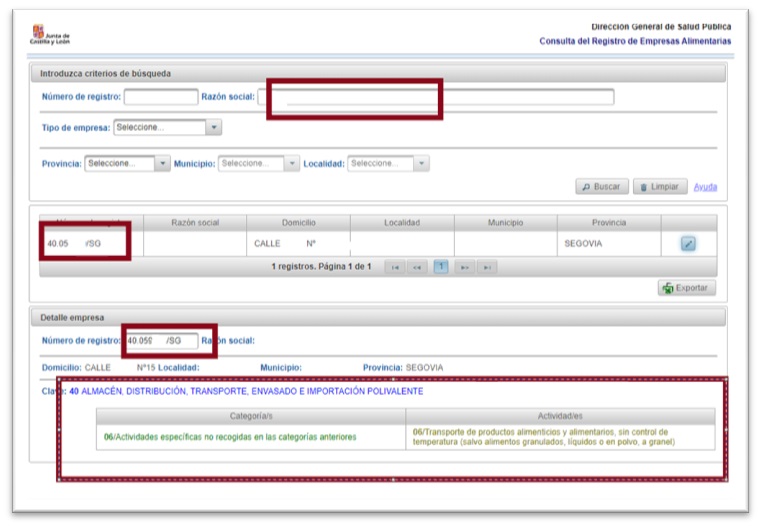Click the Número de registro search field
761x528 pixels.
[161, 97]
